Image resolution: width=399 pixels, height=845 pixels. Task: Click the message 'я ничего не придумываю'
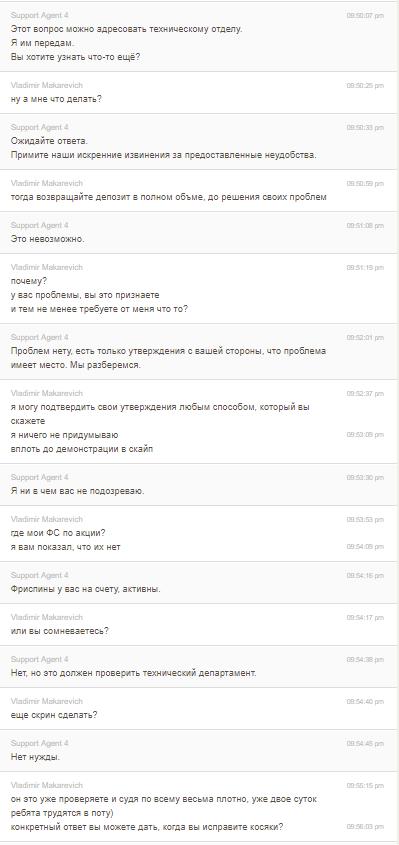[65, 435]
